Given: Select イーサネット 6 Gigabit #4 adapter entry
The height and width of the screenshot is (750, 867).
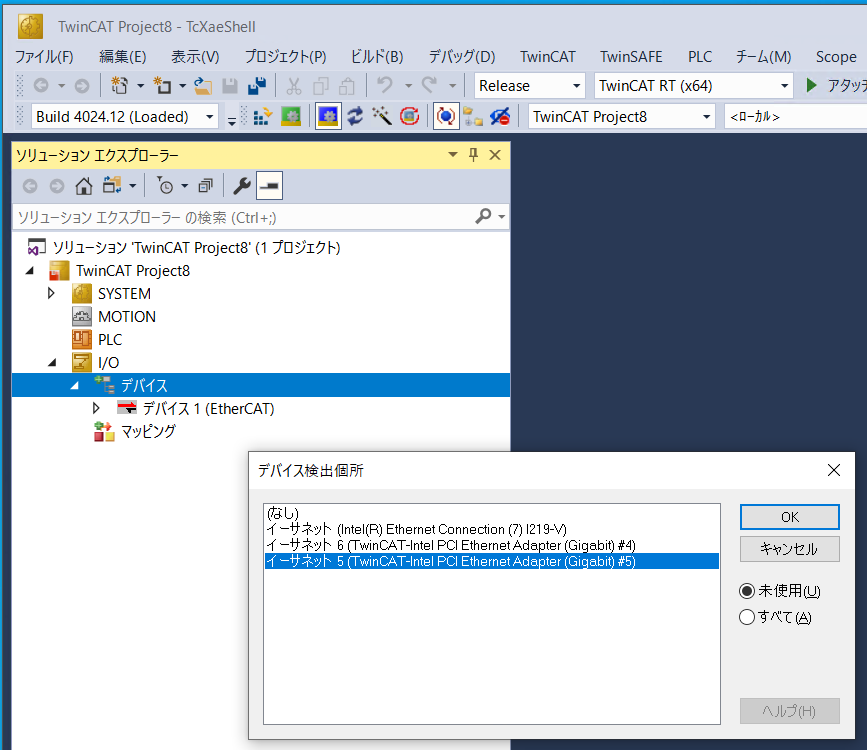Looking at the screenshot, I should coord(492,545).
